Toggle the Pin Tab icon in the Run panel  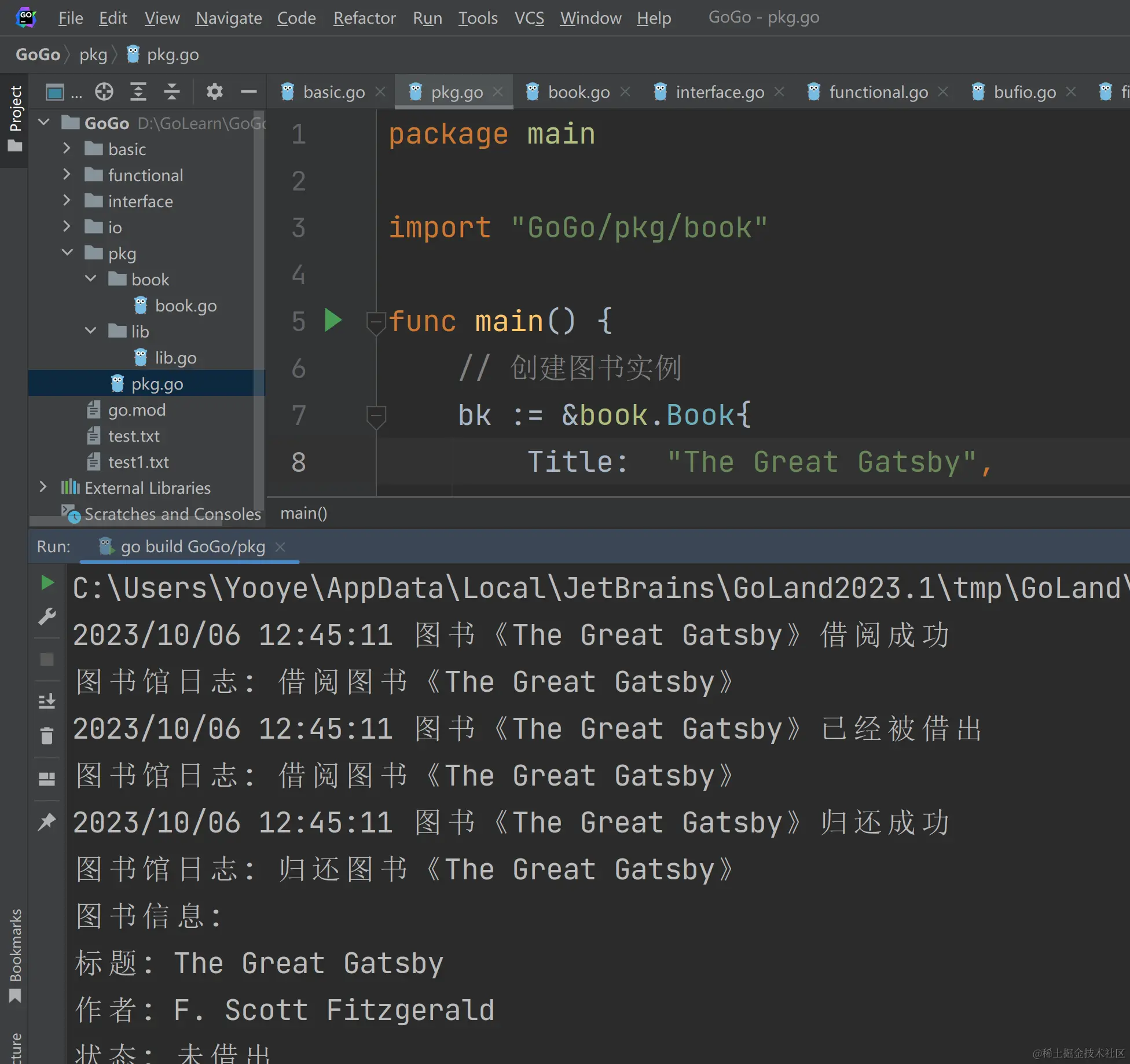(47, 821)
